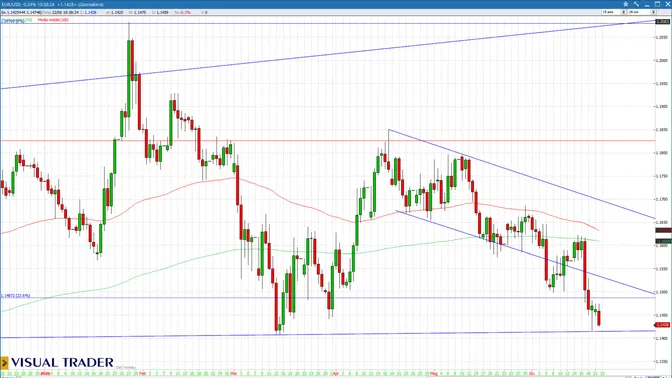Image resolution: width=672 pixels, height=378 pixels.
Task: Click the 'Apr' month label on date axis
Action: pos(336,374)
